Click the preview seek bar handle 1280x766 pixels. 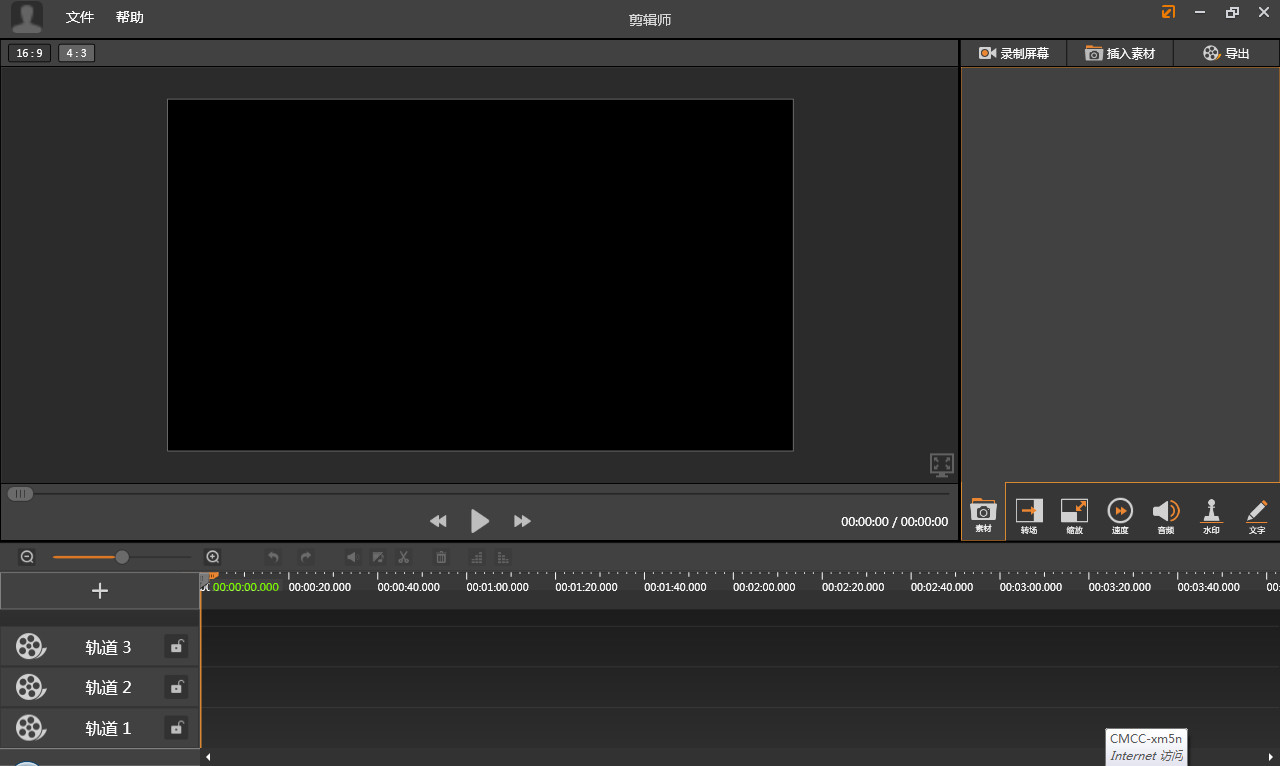[20, 493]
